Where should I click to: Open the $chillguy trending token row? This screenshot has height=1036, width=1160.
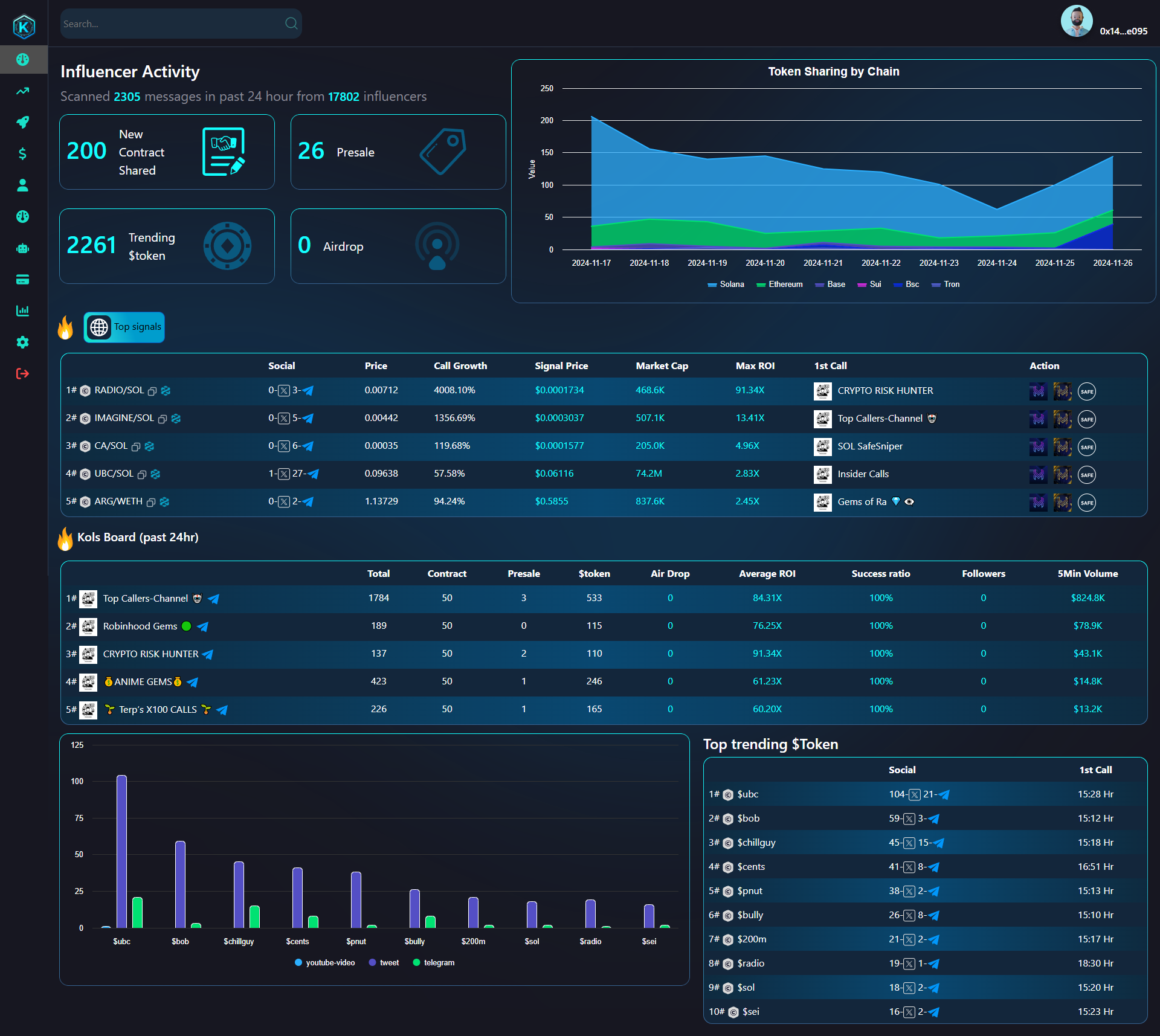[x=756, y=843]
